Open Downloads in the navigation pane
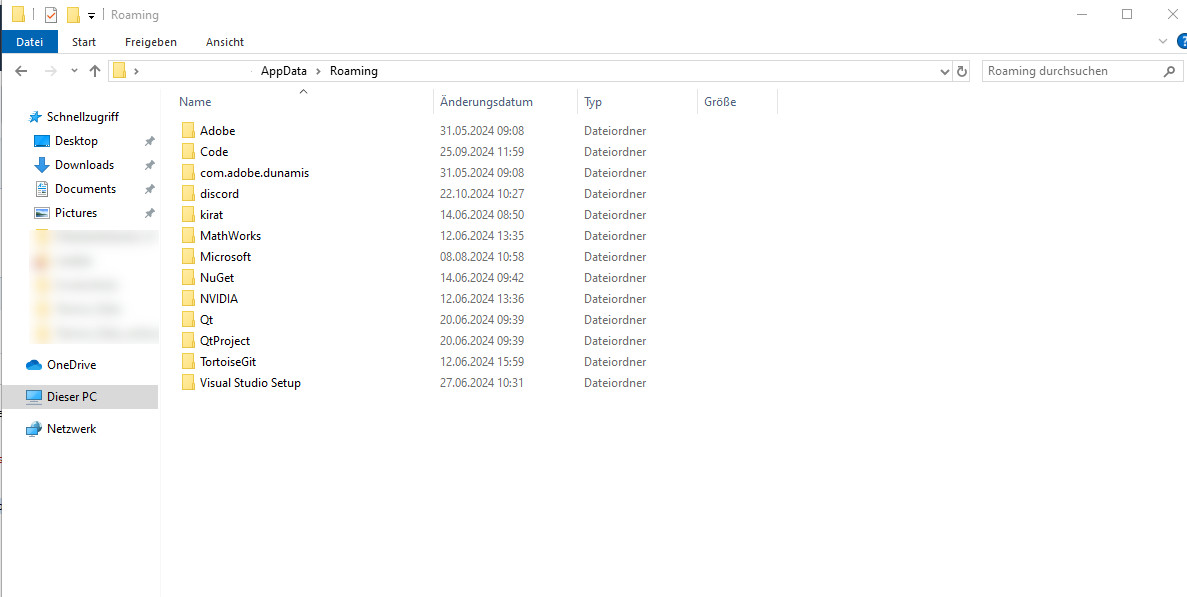 click(84, 165)
